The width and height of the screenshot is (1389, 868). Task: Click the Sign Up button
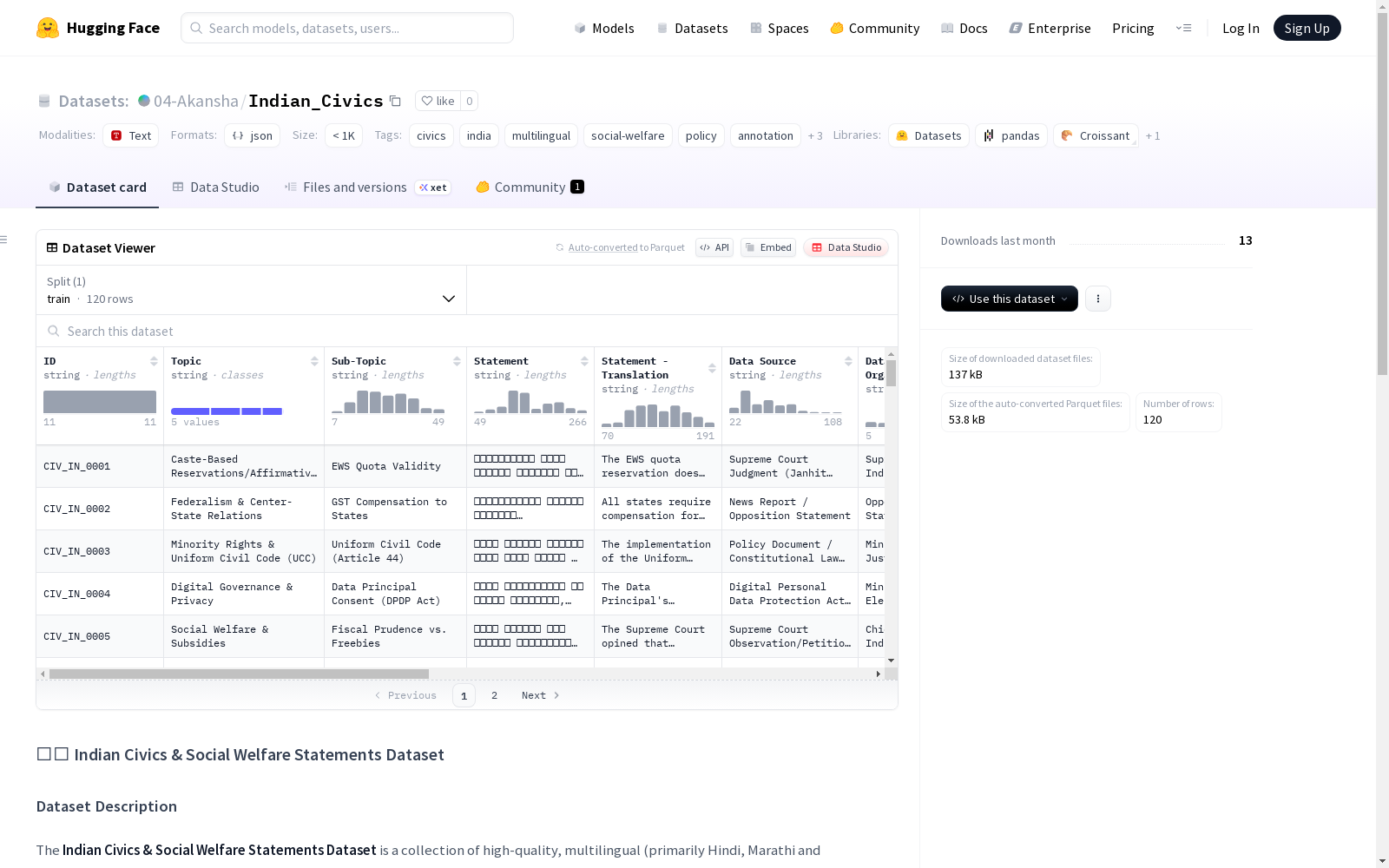(1307, 28)
